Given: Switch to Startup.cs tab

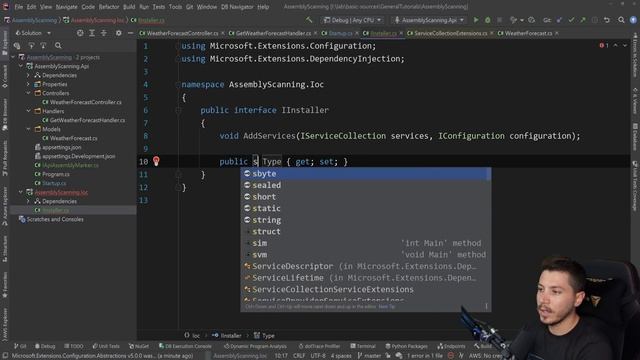Looking at the screenshot, I should pyautogui.click(x=340, y=33).
